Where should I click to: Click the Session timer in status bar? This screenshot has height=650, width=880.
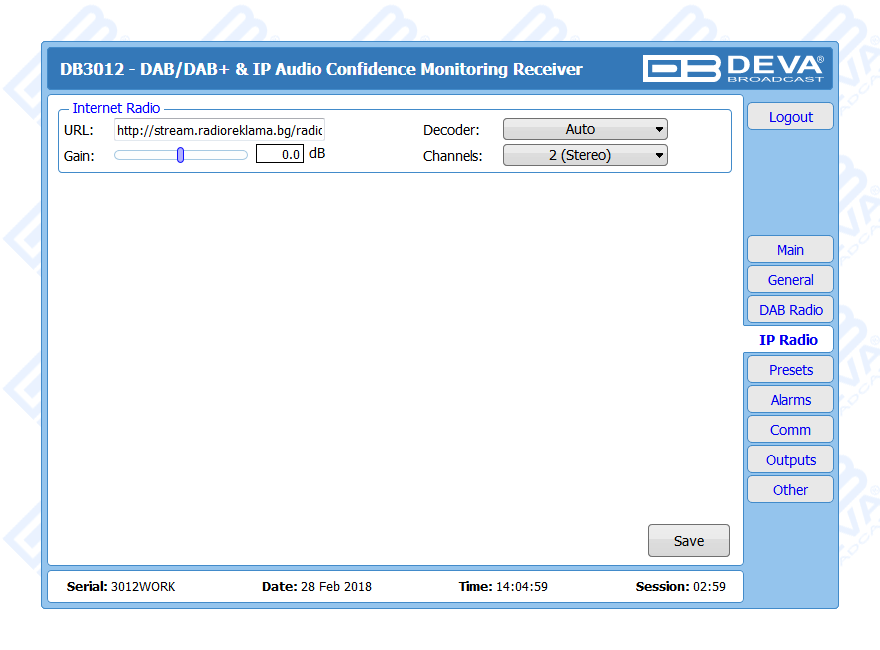[681, 587]
